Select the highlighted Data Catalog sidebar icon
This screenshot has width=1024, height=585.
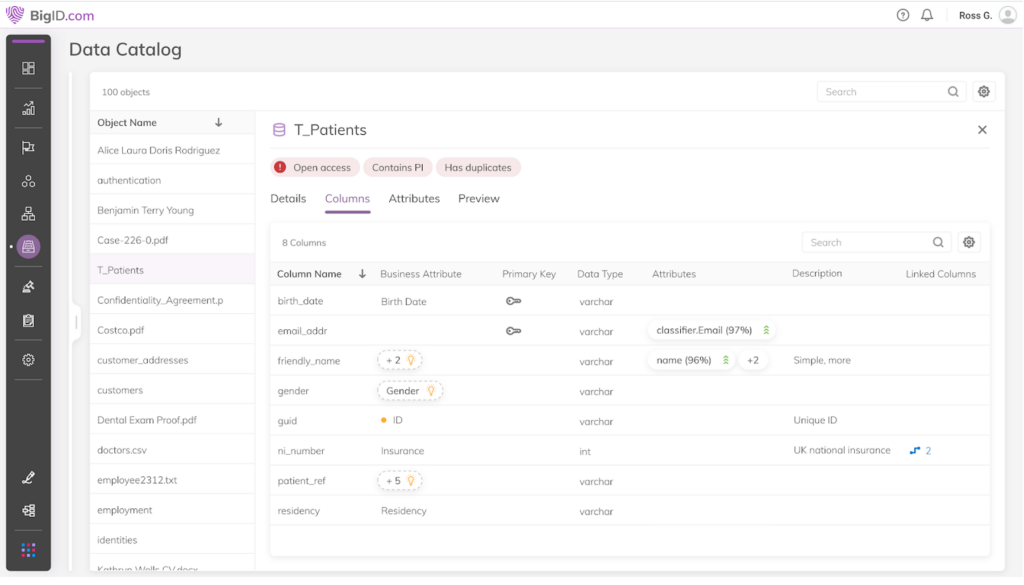click(x=28, y=246)
